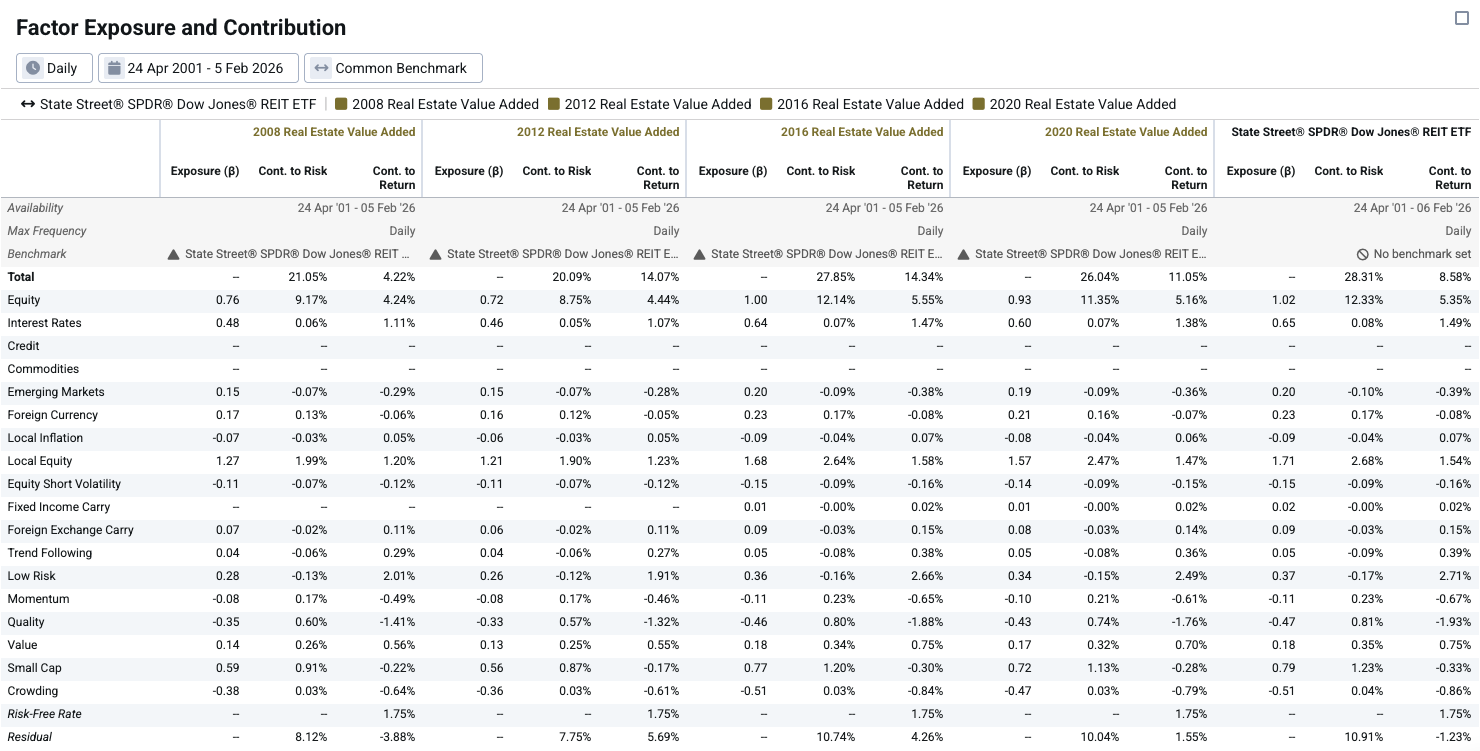Click the calendar icon beside the date range
Viewport: 1480px width, 751px height.
pyautogui.click(x=114, y=68)
